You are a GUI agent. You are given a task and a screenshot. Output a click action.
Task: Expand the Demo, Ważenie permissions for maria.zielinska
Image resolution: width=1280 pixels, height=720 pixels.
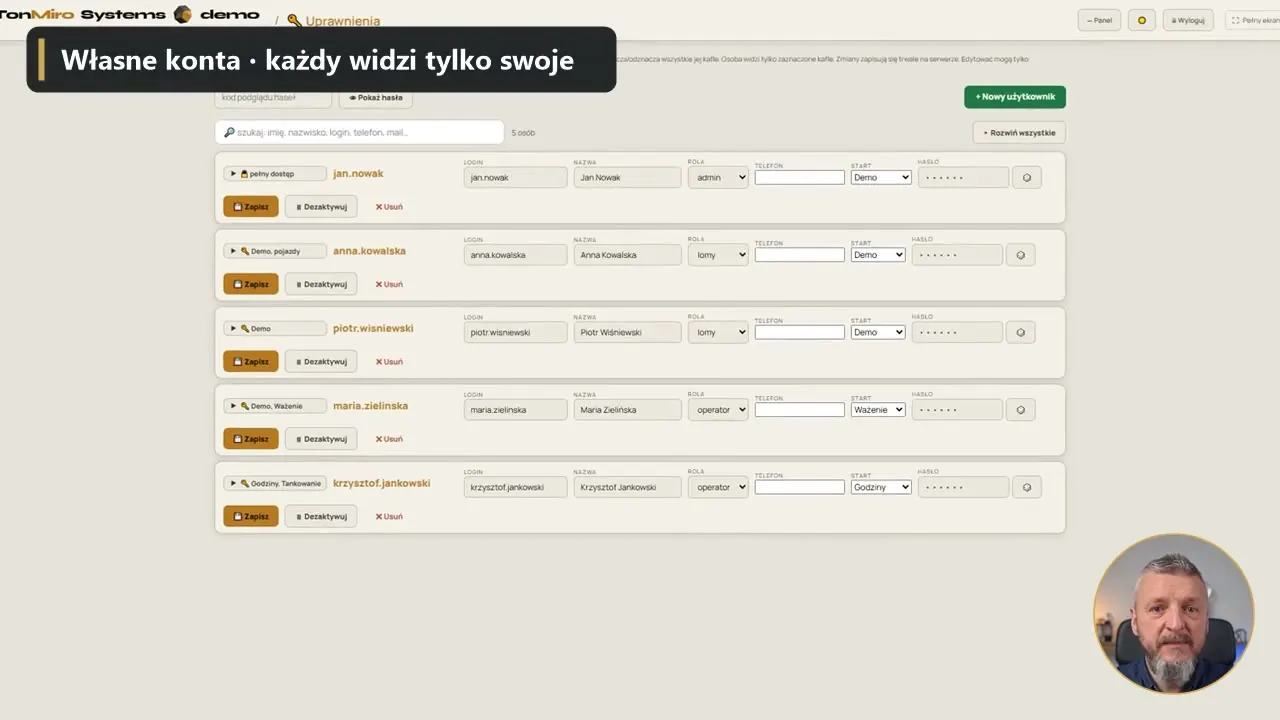click(x=275, y=406)
